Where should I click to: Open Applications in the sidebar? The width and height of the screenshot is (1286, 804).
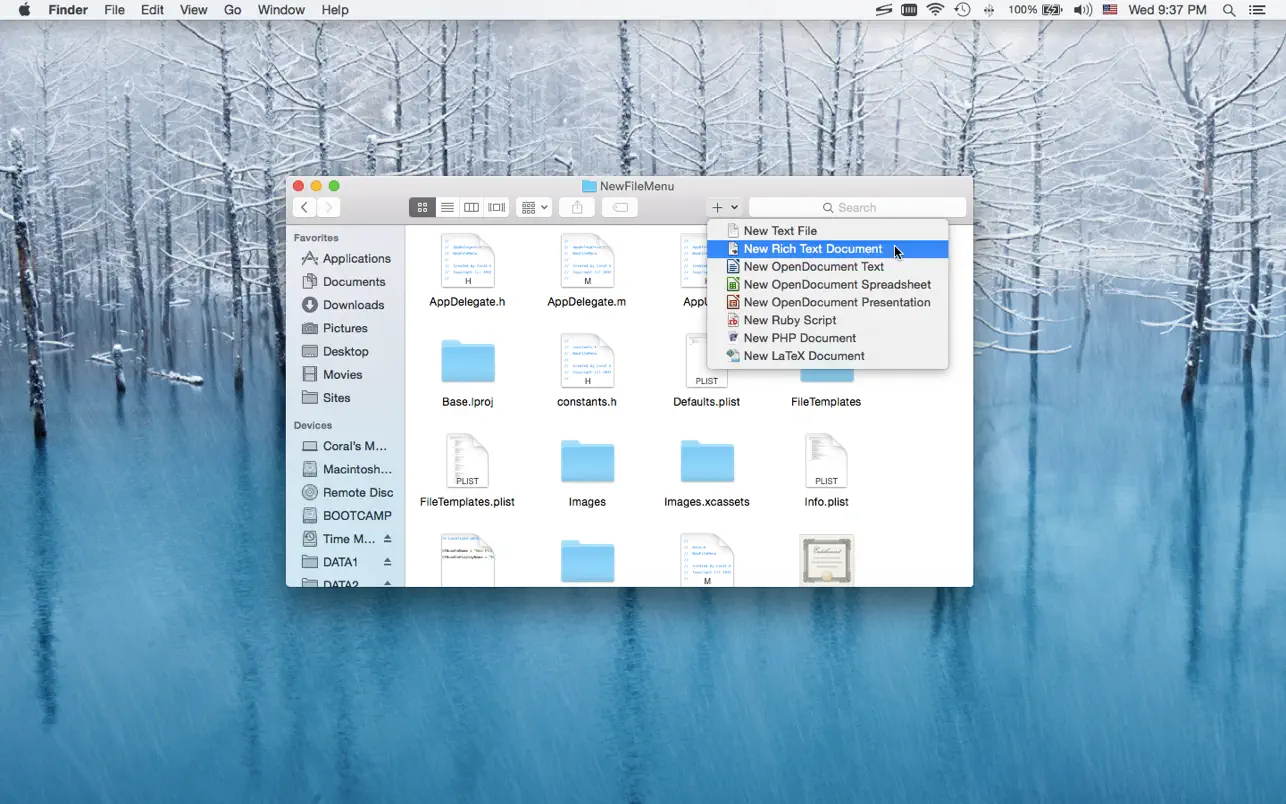(356, 258)
